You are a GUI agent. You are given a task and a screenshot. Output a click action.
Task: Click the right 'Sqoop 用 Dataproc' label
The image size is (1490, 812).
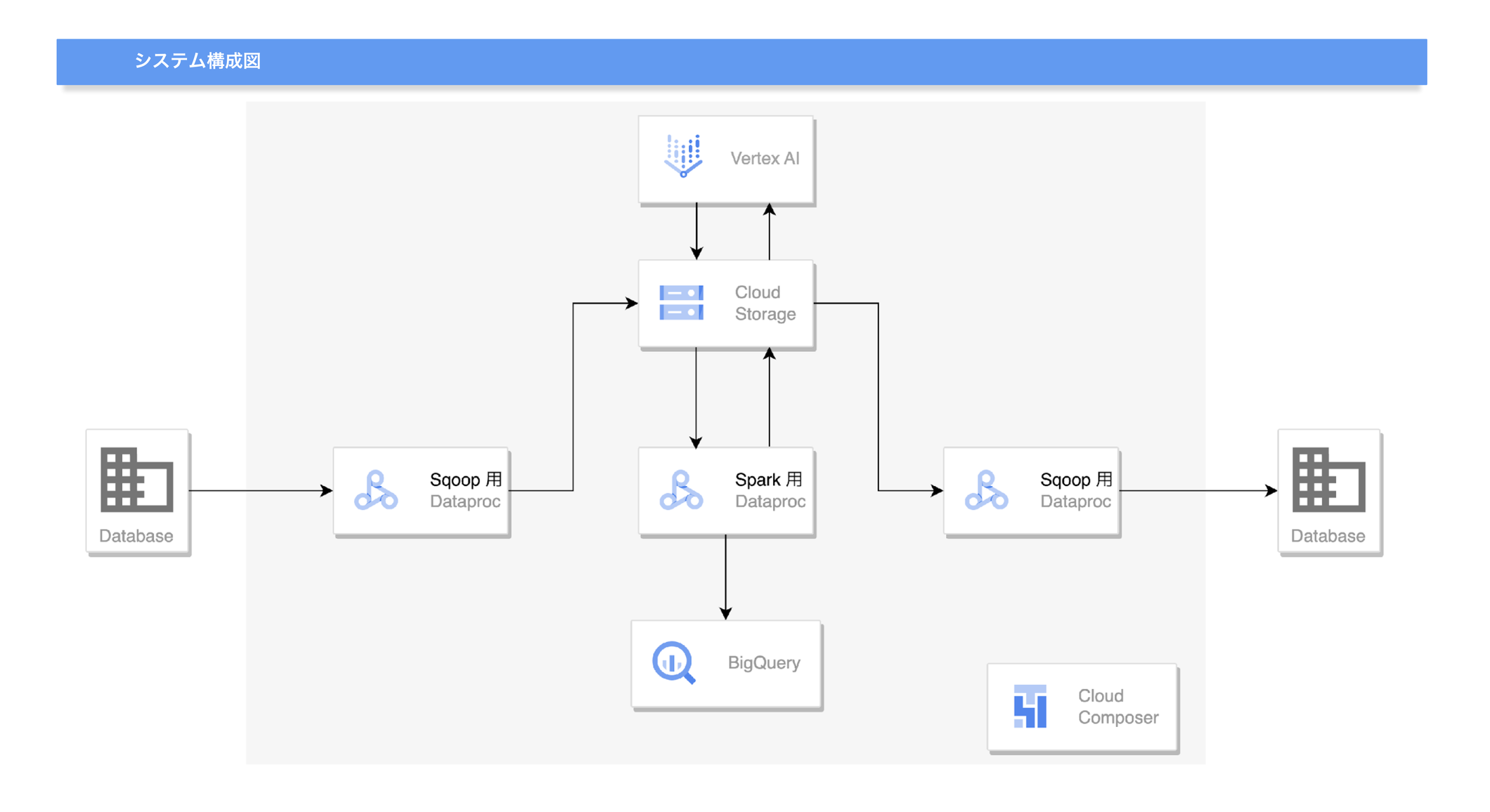(x=1076, y=490)
